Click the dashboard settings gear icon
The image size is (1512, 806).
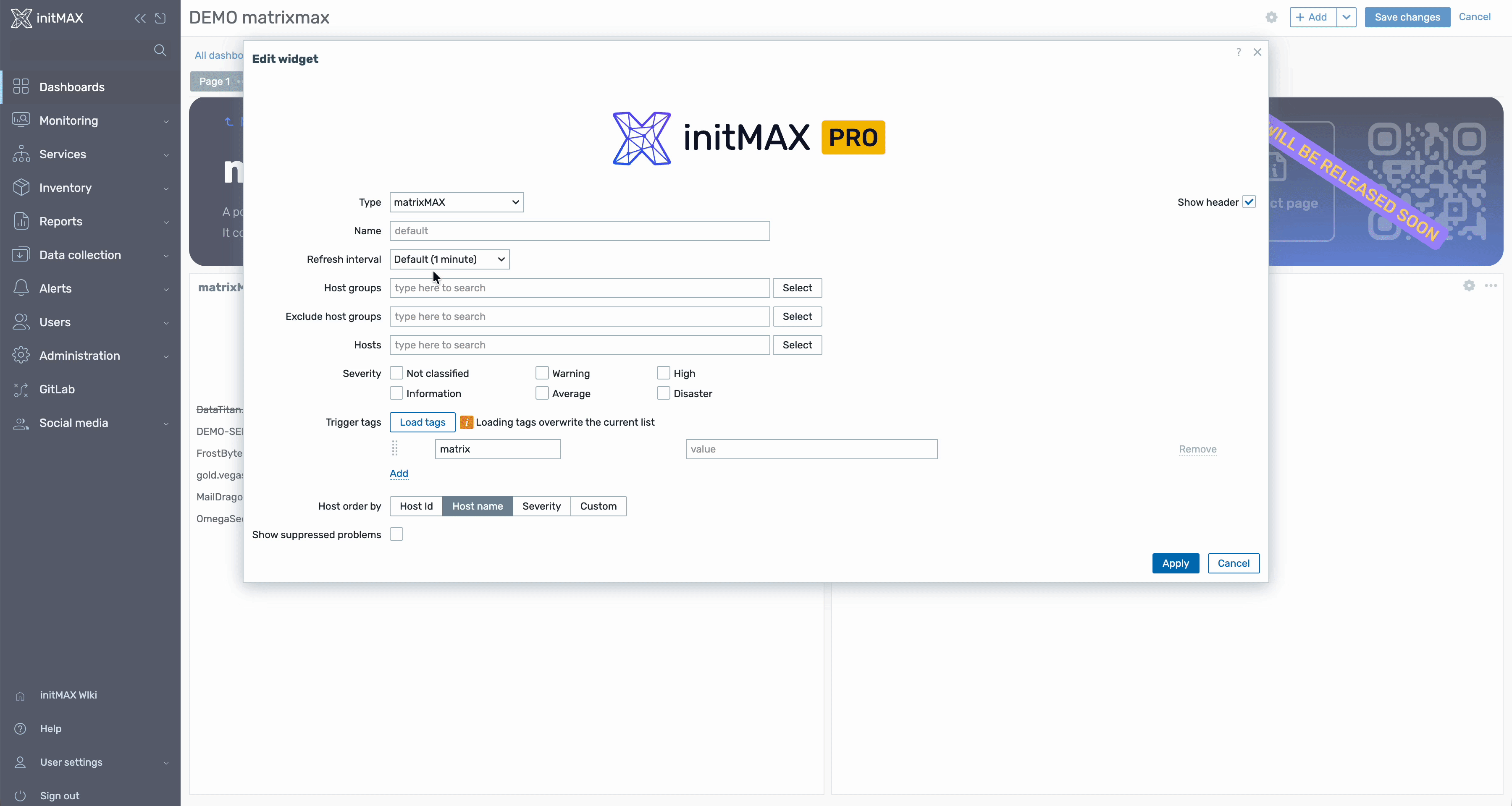[x=1271, y=17]
